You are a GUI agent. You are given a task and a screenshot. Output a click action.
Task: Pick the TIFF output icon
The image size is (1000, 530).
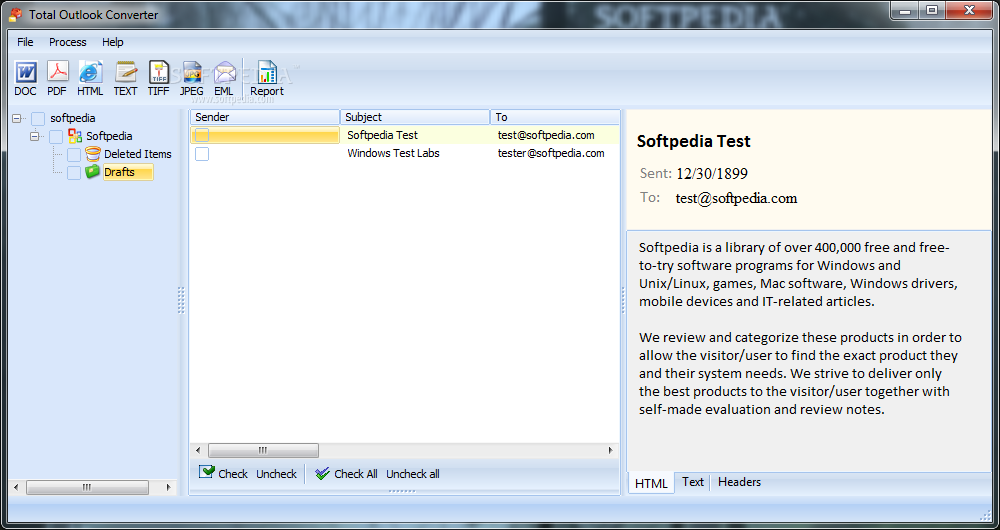(159, 72)
